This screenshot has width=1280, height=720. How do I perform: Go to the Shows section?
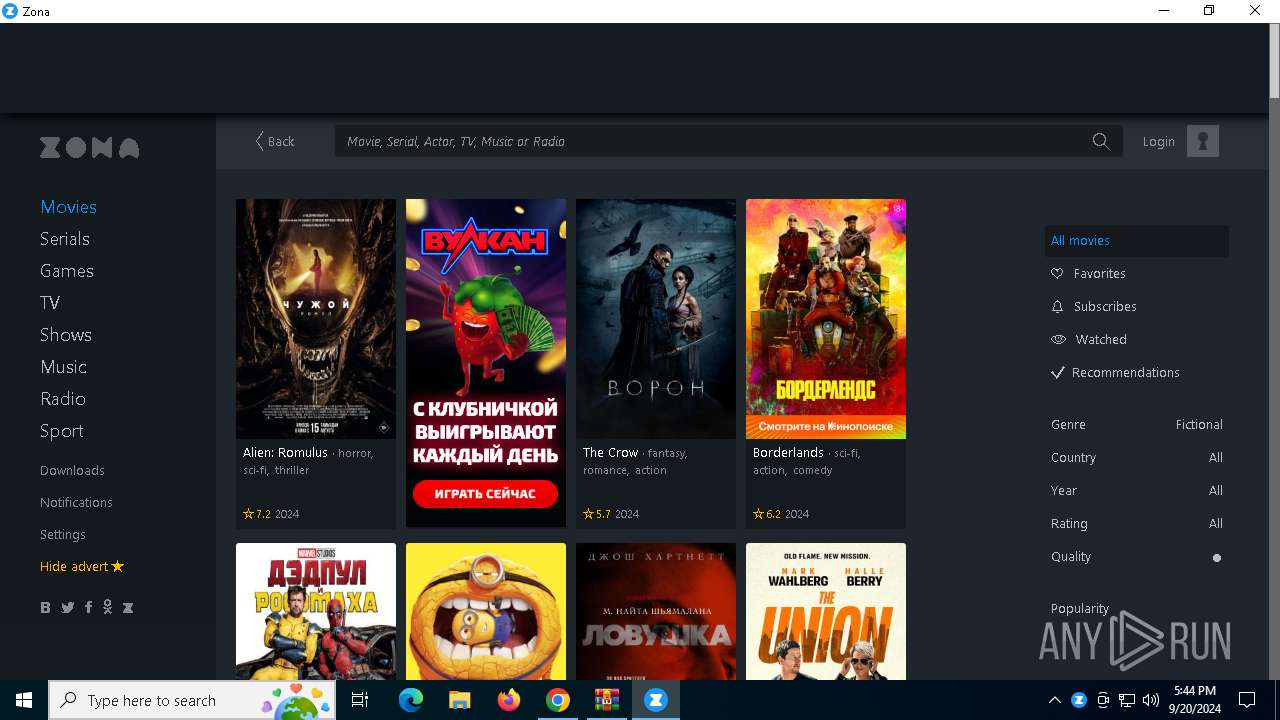pos(66,335)
